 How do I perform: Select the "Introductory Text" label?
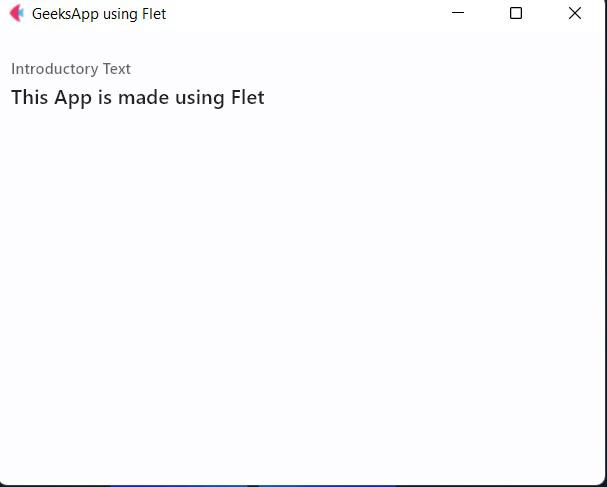(71, 69)
